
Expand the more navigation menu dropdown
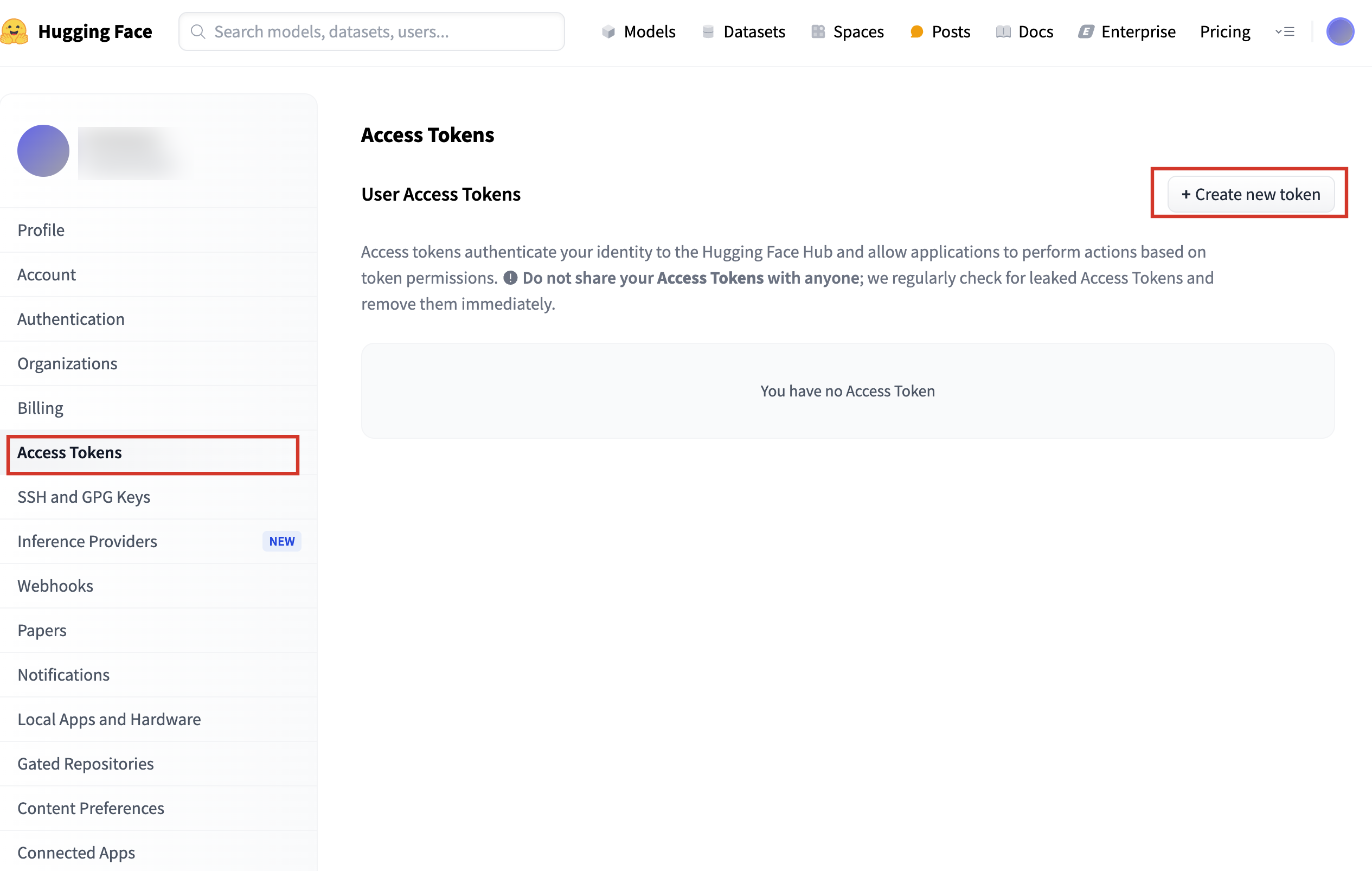tap(1285, 31)
